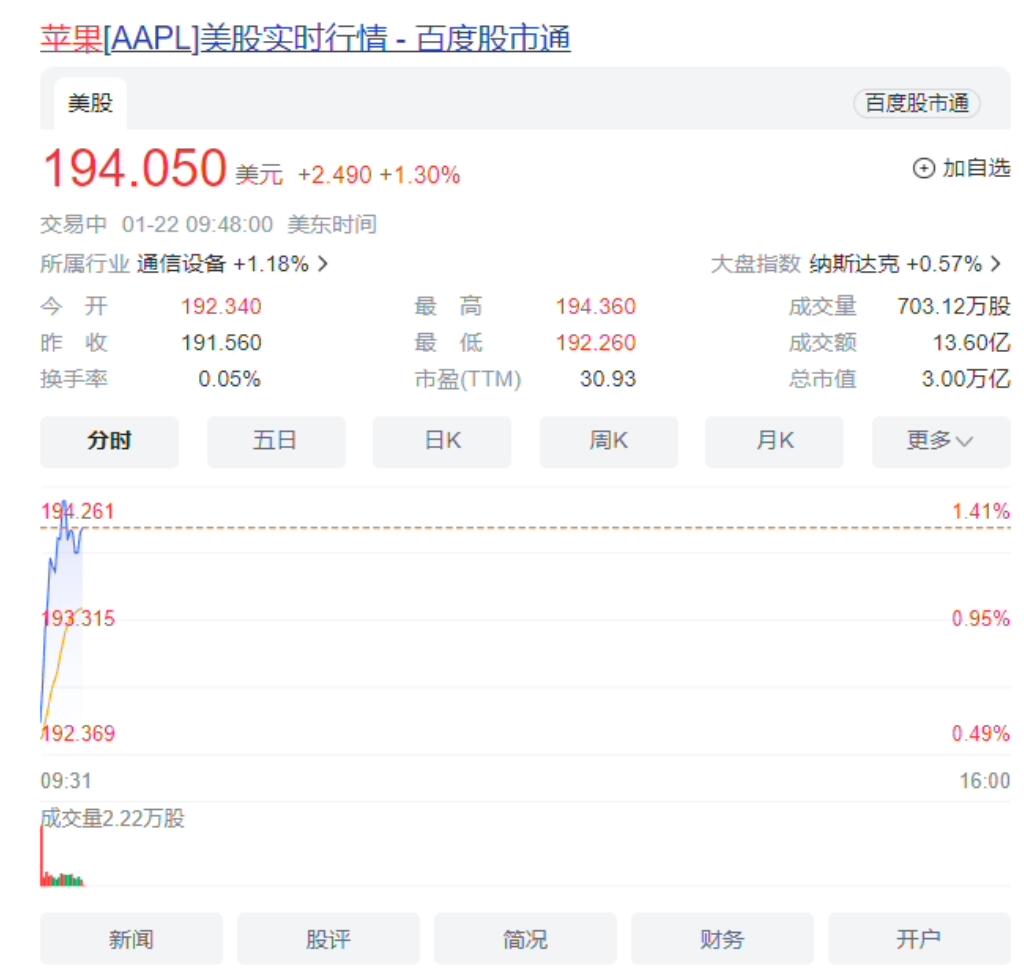Click the 开户 button

[919, 939]
